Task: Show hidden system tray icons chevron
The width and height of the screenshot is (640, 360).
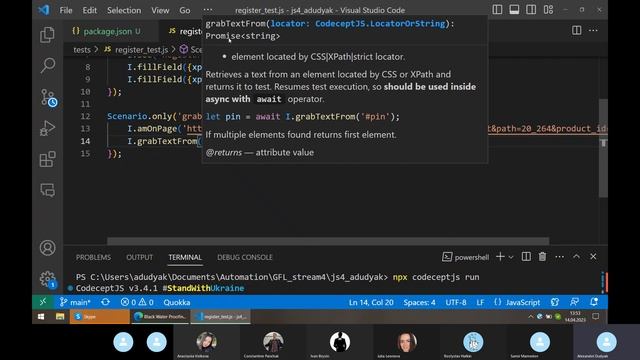Action: (531, 317)
